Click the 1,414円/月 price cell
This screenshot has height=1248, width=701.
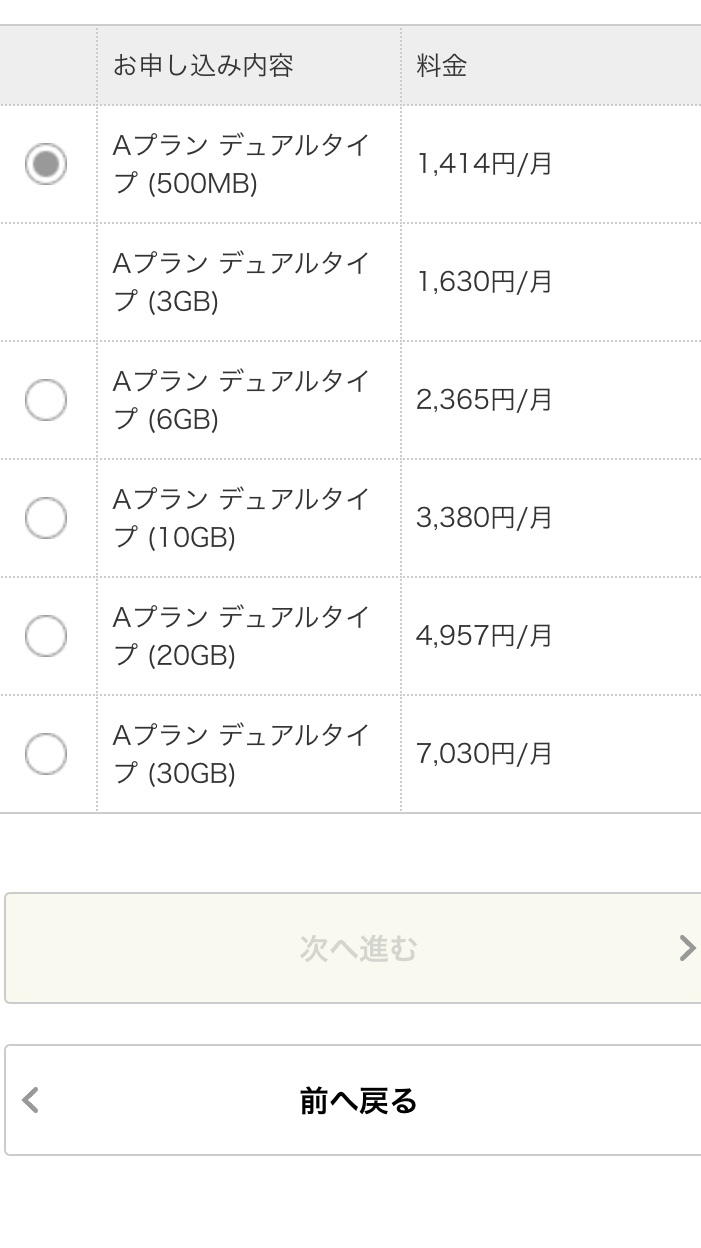(487, 163)
